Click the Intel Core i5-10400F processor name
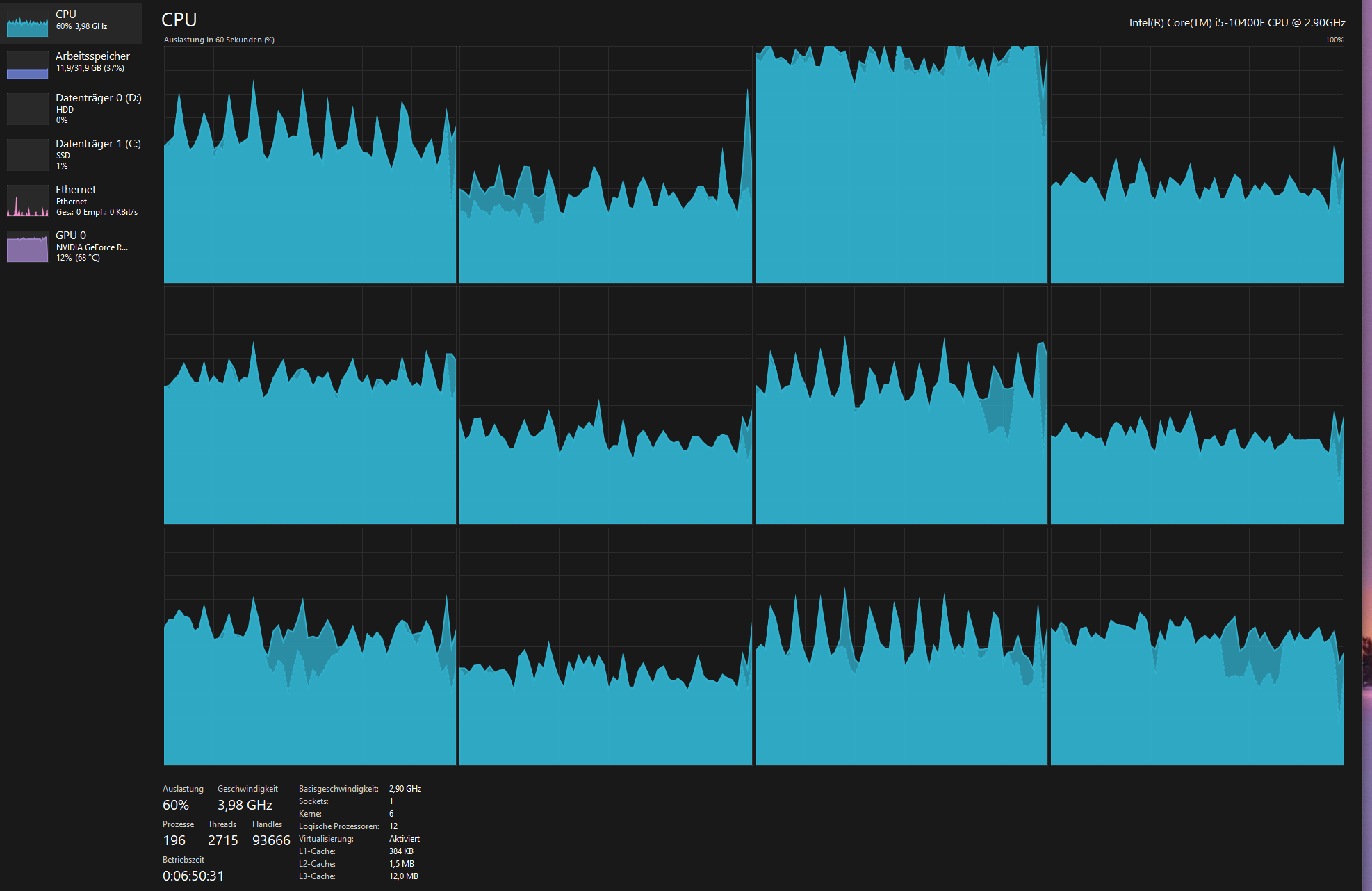Viewport: 1372px width, 891px height. tap(1236, 23)
